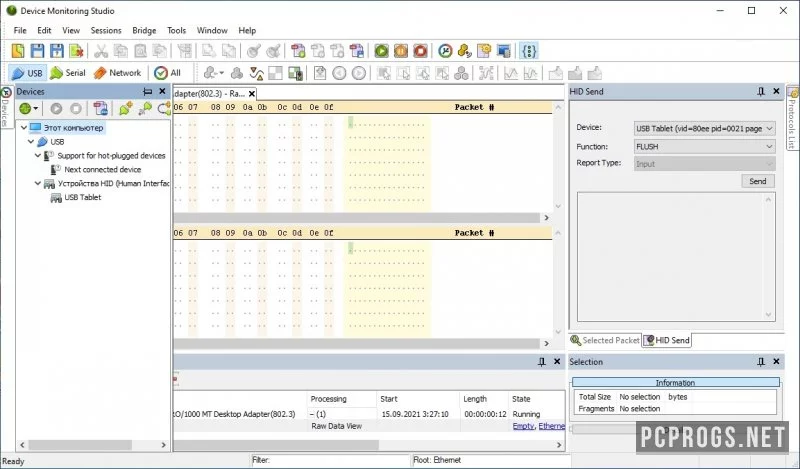Open the Protocols List side tab
800x469 pixels.
[x=792, y=118]
